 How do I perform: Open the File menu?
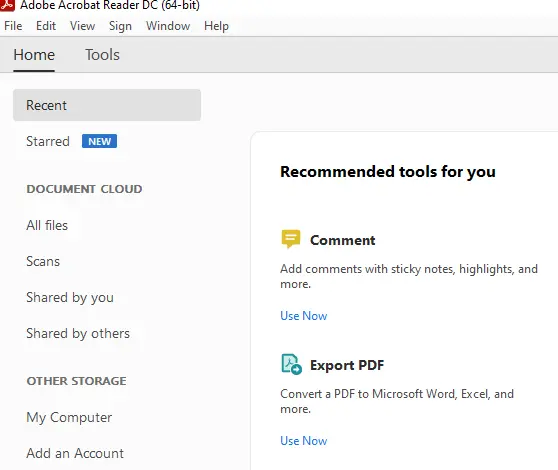click(x=13, y=26)
